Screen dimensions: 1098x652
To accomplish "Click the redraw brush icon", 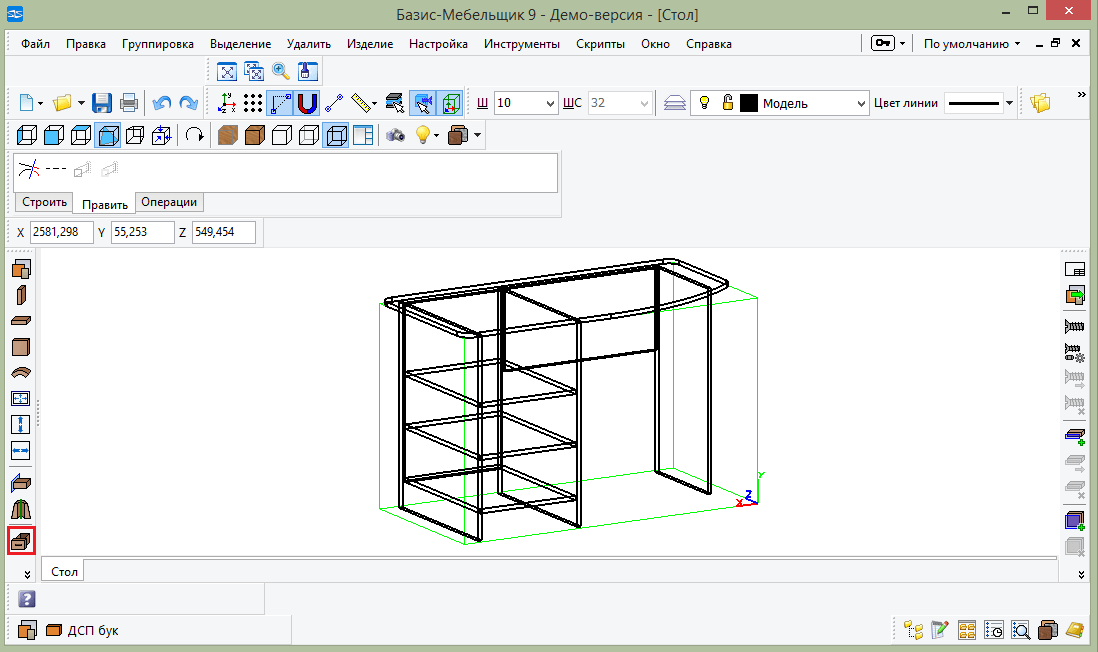I will tap(307, 71).
